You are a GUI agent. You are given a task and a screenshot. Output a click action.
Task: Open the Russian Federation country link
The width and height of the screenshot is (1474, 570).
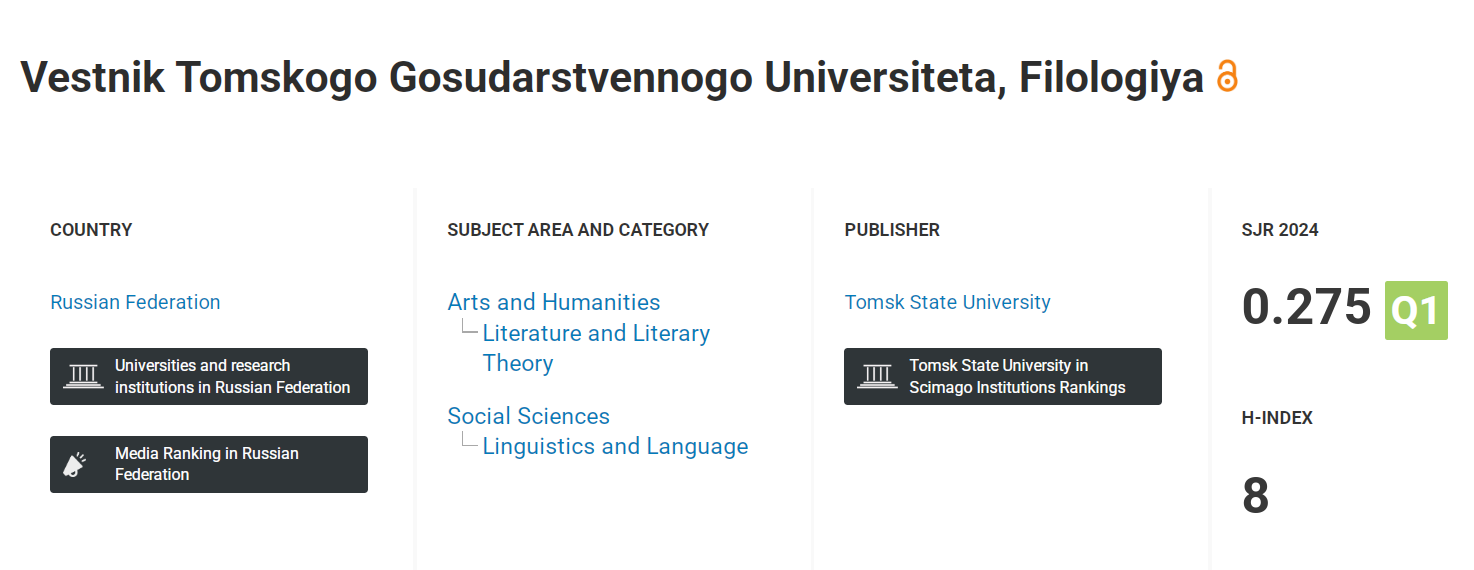click(135, 302)
